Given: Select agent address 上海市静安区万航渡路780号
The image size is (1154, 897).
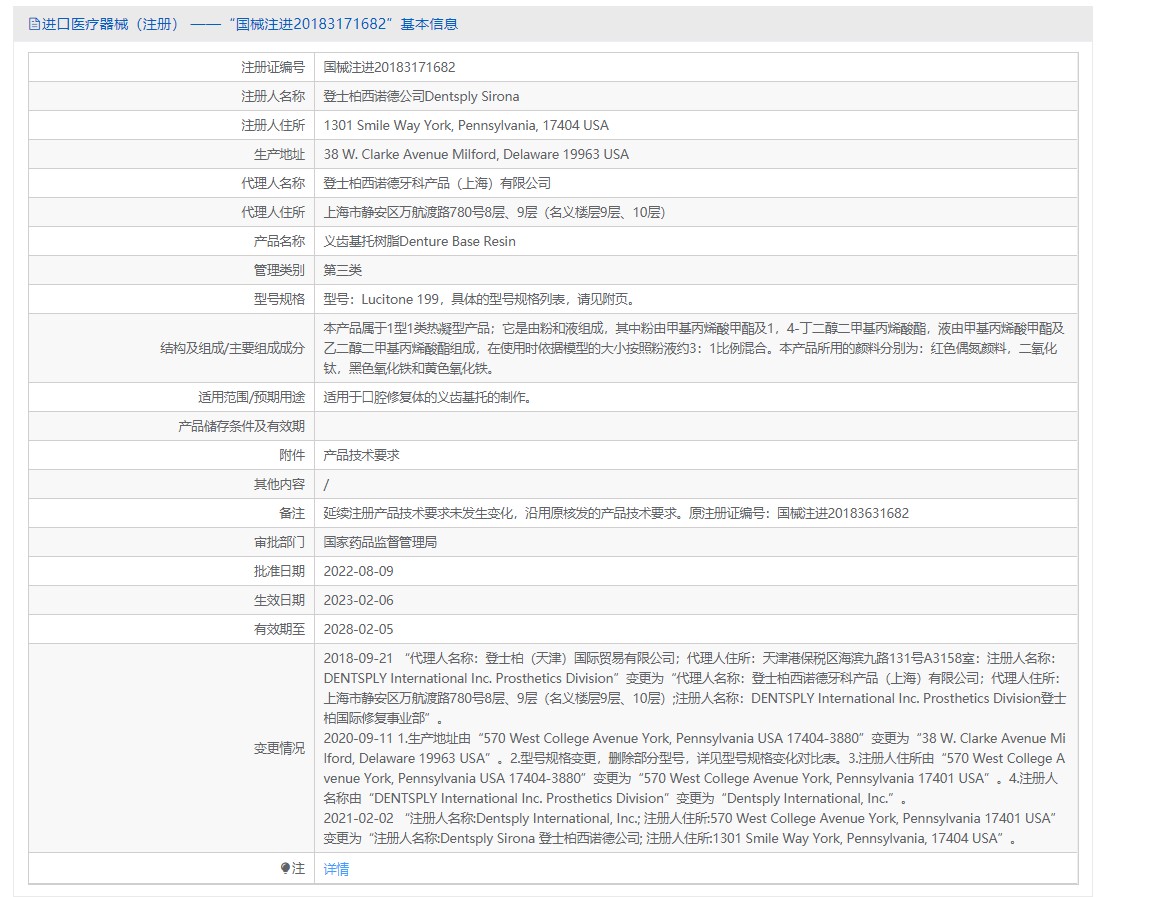Looking at the screenshot, I should [x=495, y=212].
